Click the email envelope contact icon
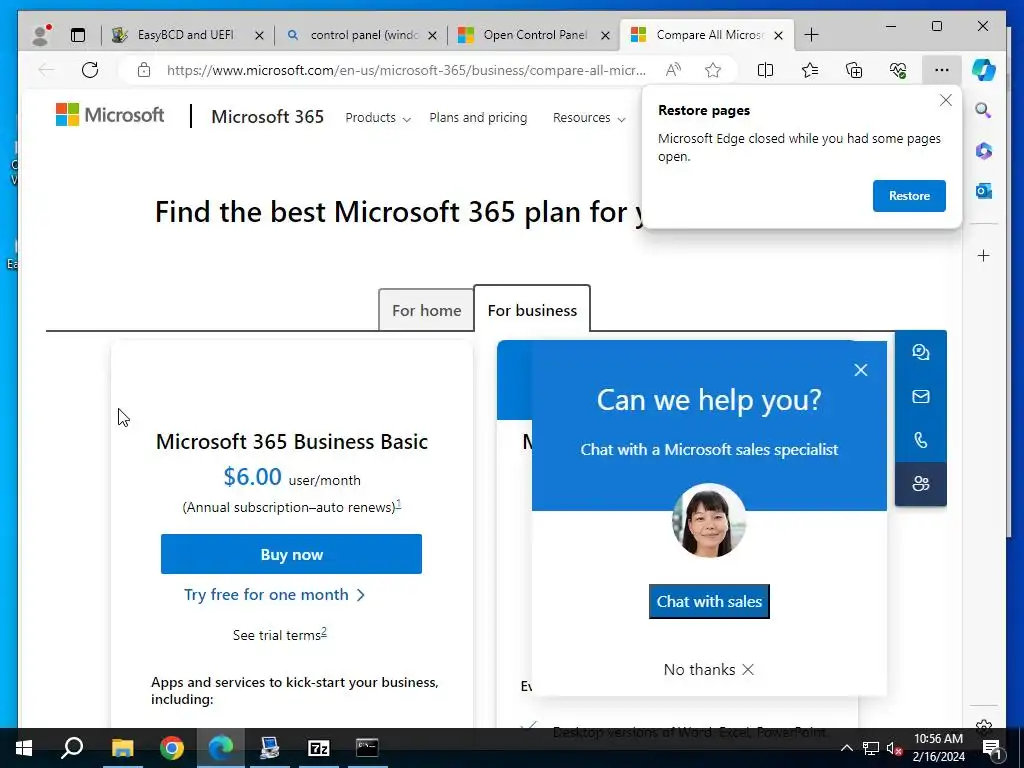 (x=921, y=396)
